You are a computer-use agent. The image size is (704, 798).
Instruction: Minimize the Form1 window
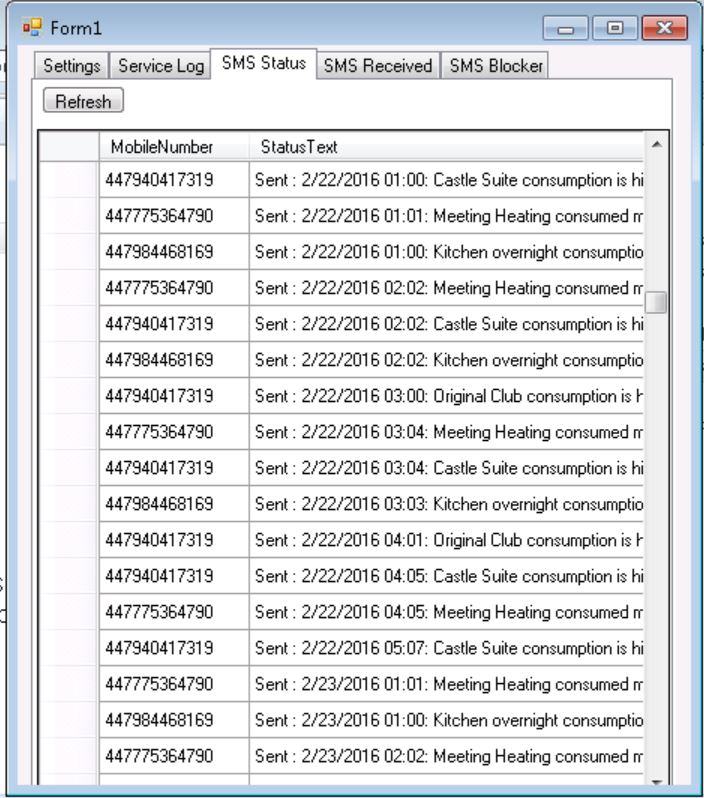[x=566, y=28]
